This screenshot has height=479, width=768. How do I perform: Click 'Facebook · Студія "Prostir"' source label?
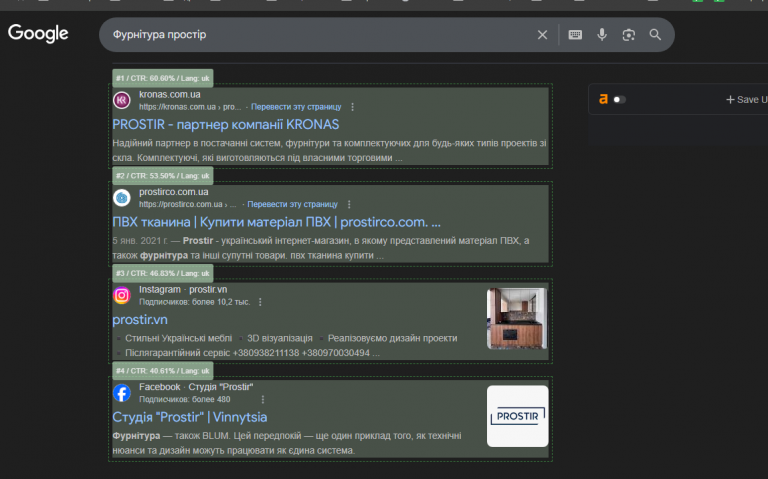pyautogui.click(x=196, y=387)
